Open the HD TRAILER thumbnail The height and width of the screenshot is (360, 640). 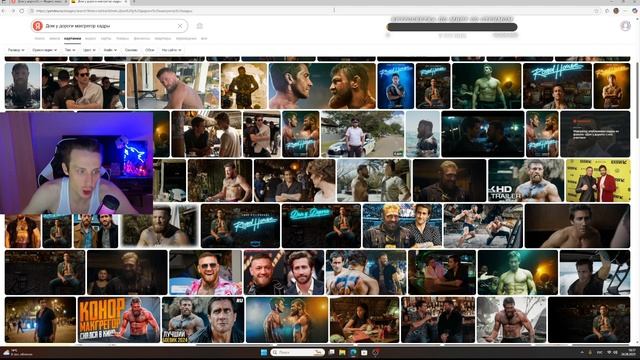[x=526, y=180]
